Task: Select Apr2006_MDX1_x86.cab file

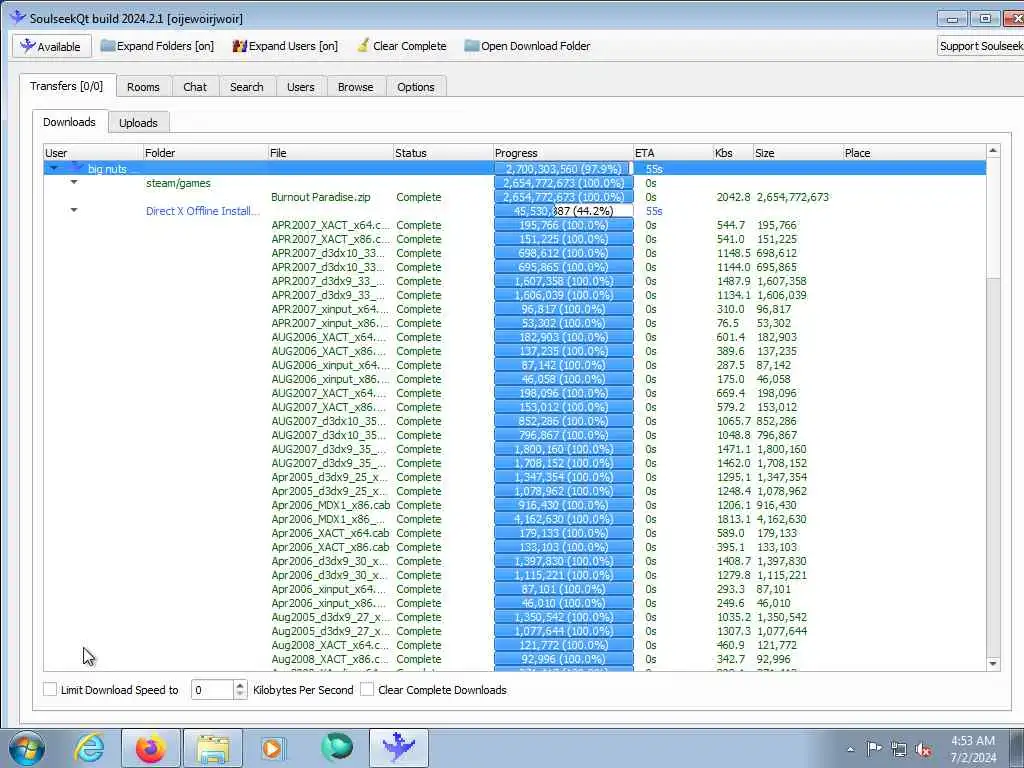Action: (x=330, y=505)
